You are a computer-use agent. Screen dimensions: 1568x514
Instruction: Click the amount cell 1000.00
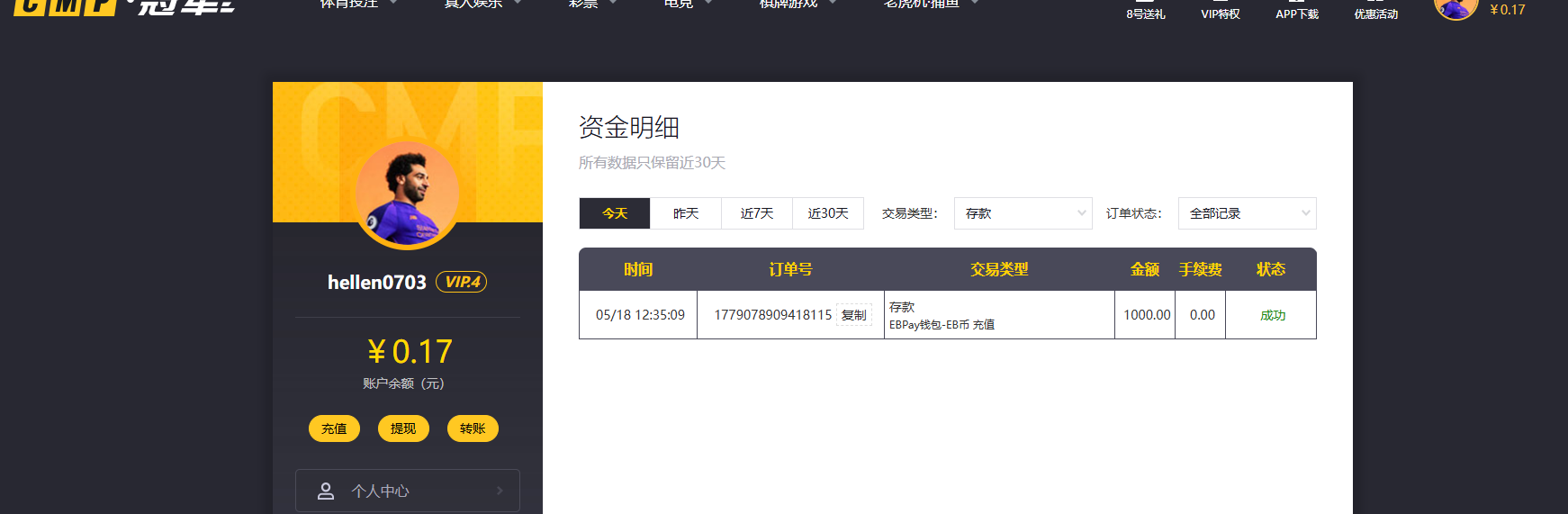[1147, 315]
